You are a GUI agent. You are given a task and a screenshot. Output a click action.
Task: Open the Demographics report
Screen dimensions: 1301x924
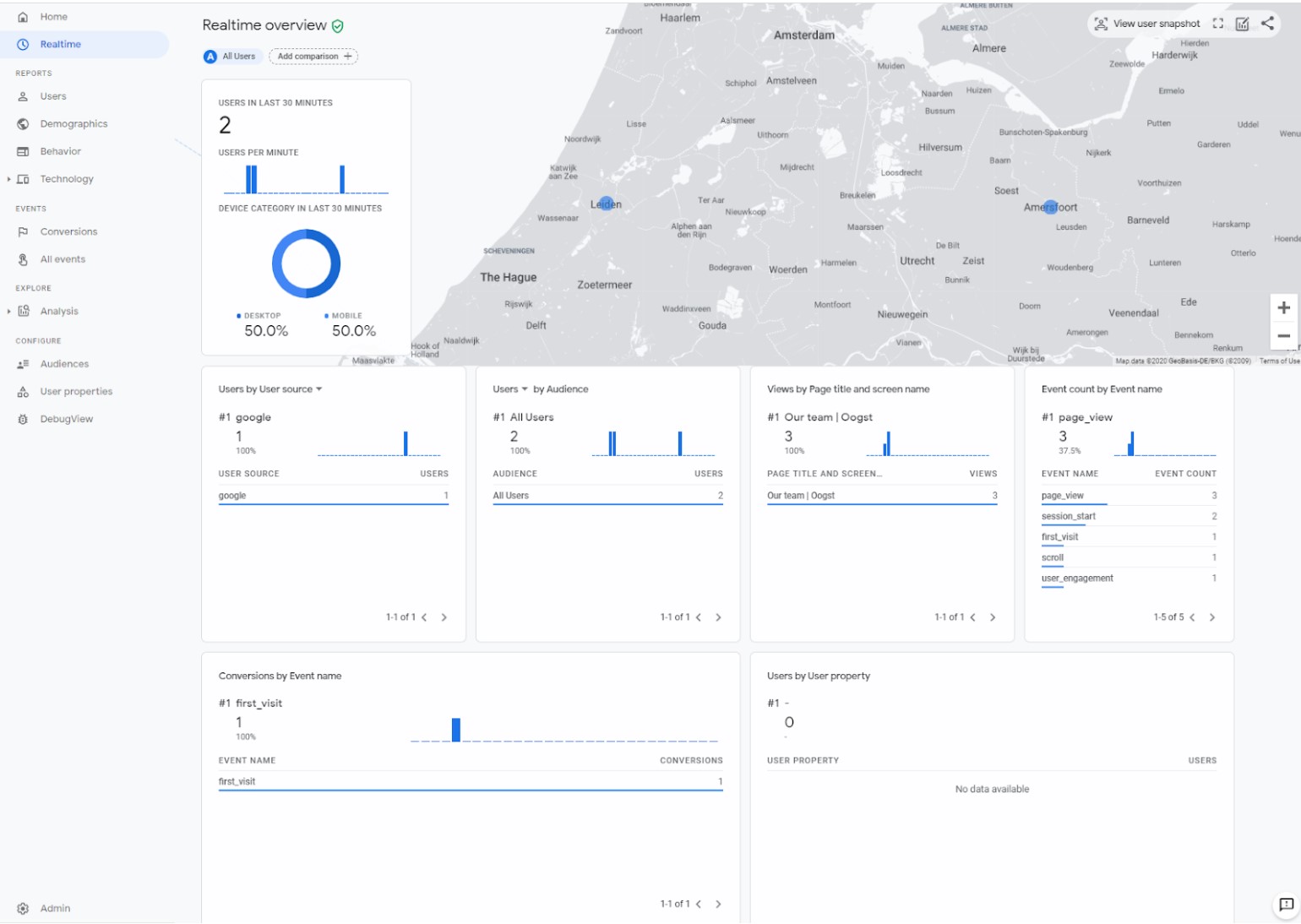tap(73, 124)
